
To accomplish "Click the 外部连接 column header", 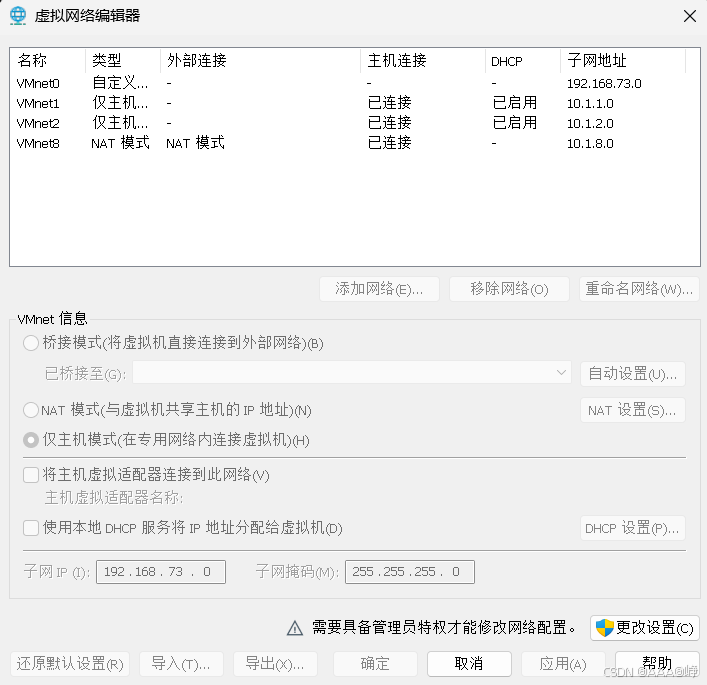I will pos(261,60).
